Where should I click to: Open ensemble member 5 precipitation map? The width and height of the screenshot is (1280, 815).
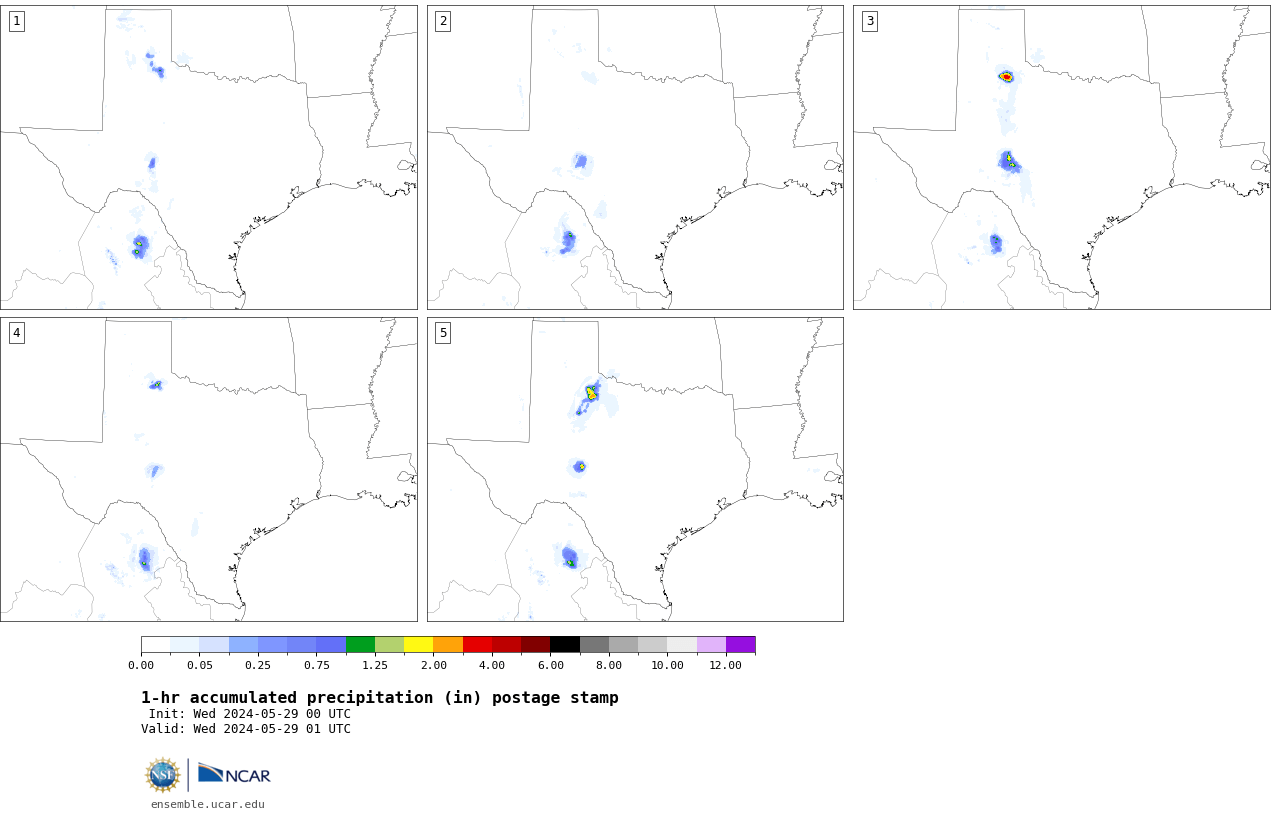click(635, 469)
